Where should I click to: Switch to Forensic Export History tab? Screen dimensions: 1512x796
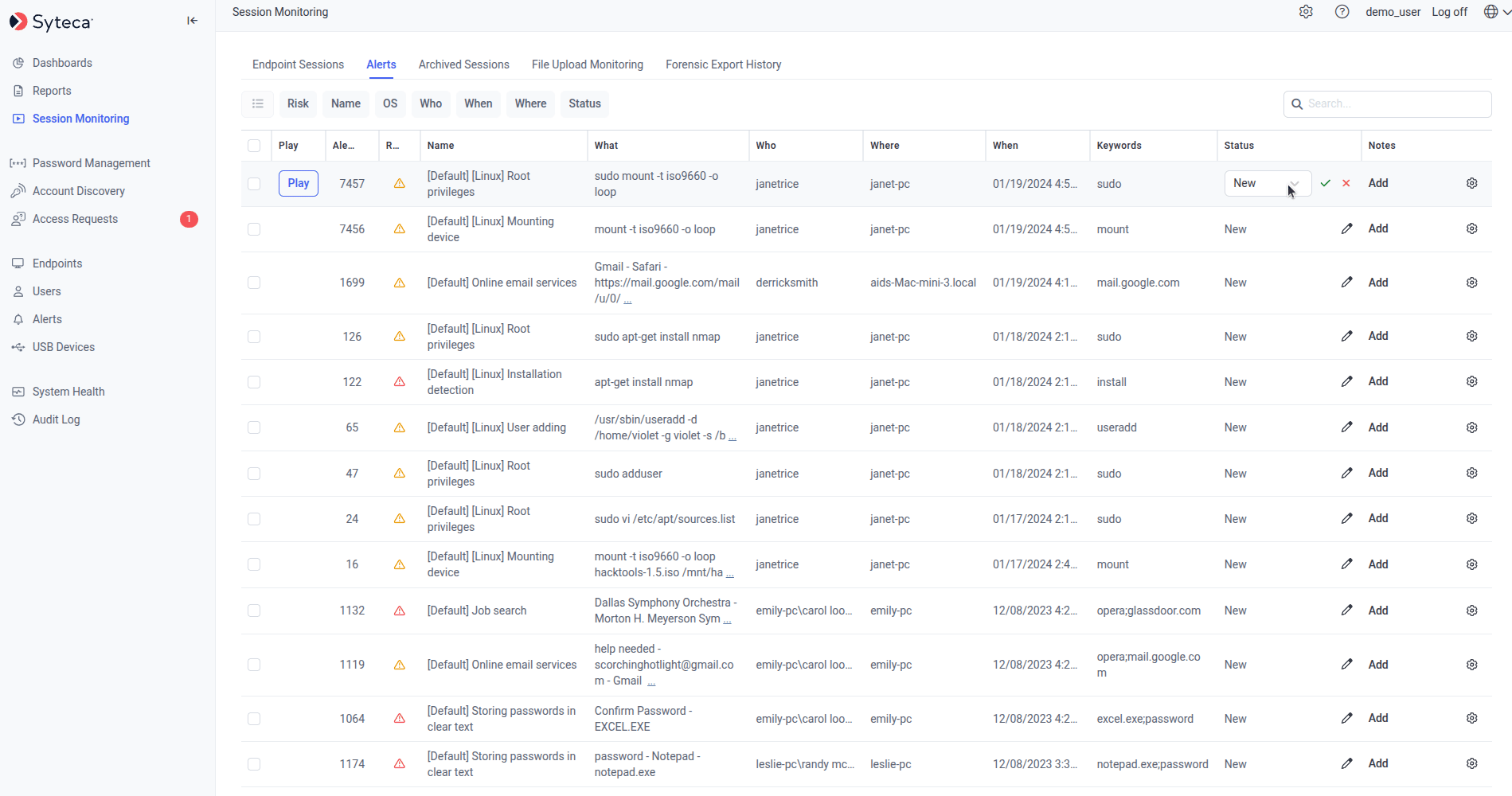pyautogui.click(x=724, y=64)
